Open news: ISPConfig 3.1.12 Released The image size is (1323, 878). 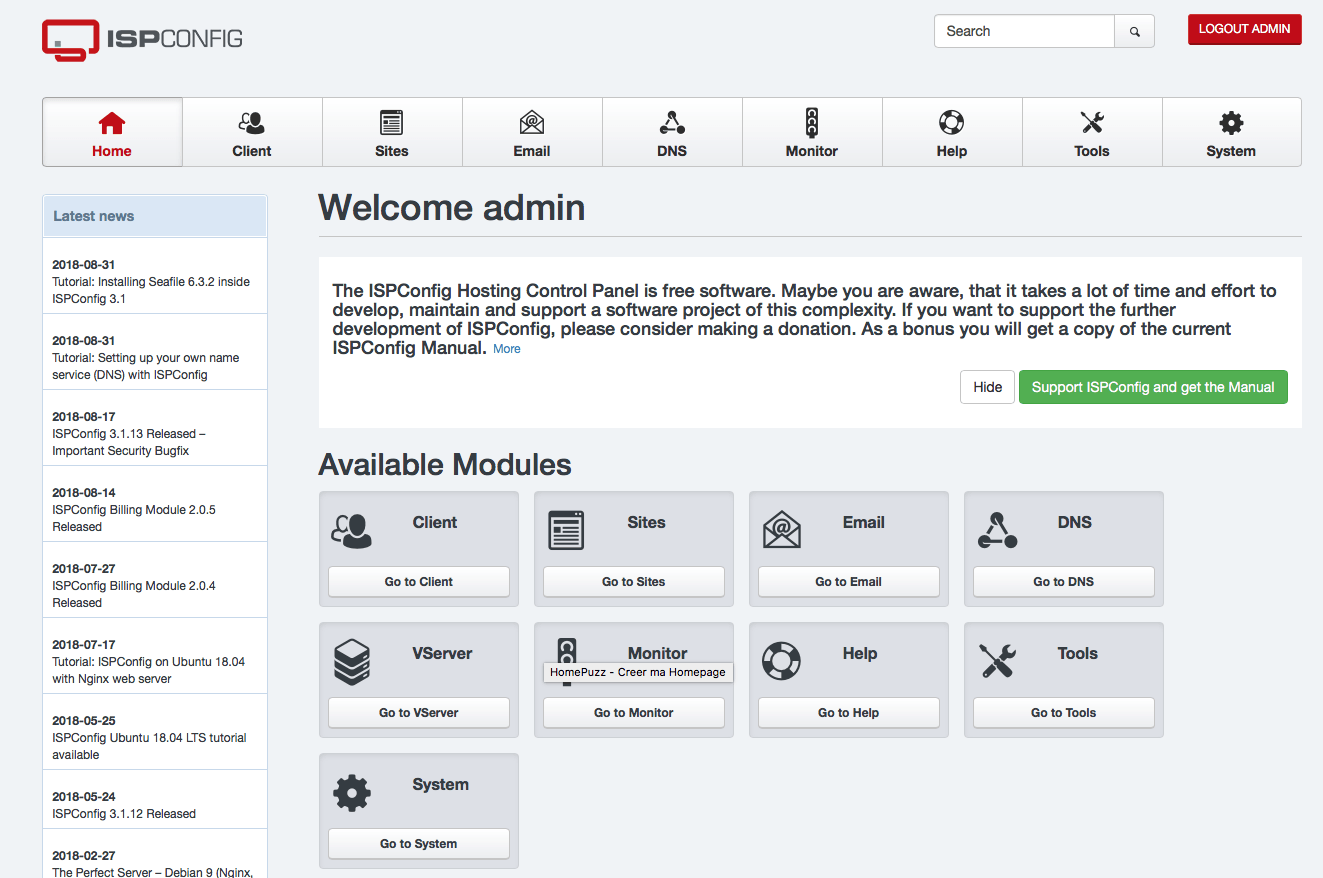124,814
